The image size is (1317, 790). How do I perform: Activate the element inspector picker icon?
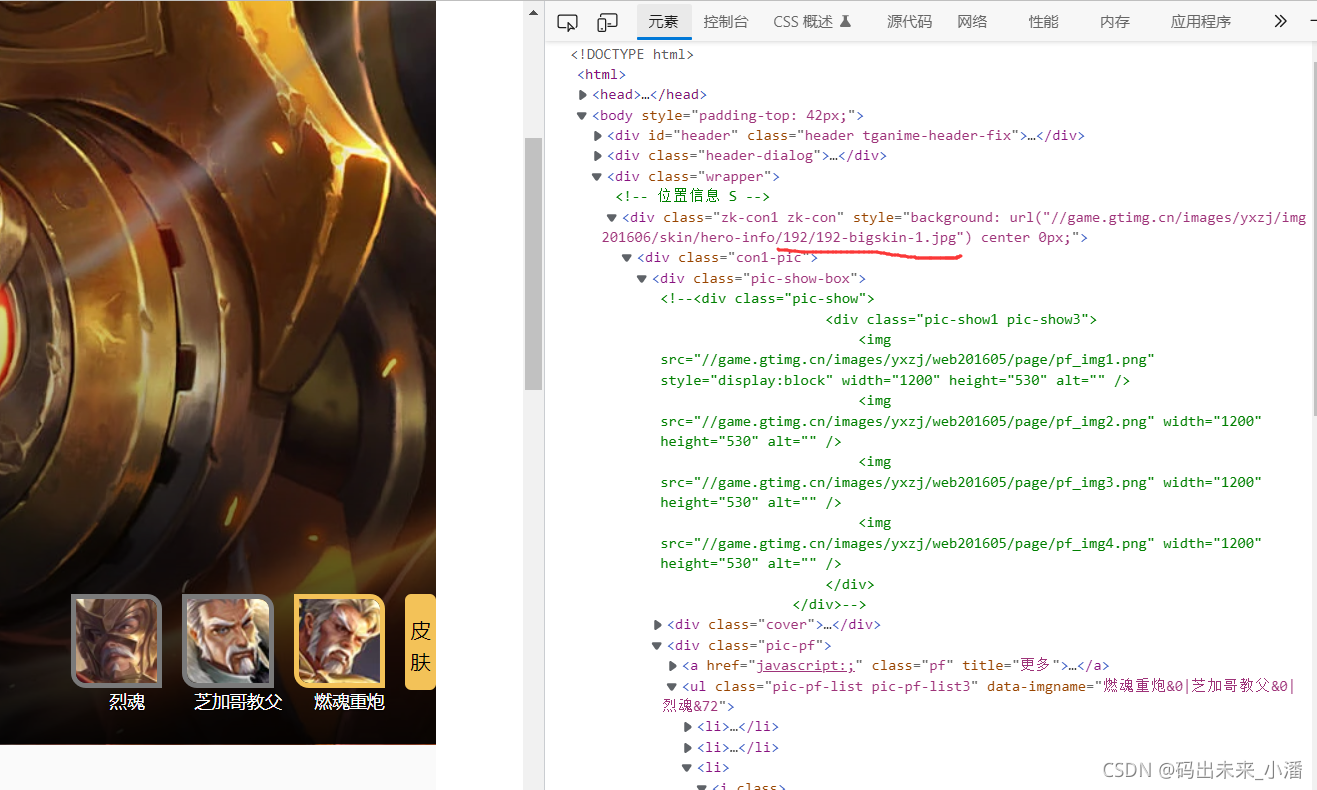pyautogui.click(x=567, y=21)
